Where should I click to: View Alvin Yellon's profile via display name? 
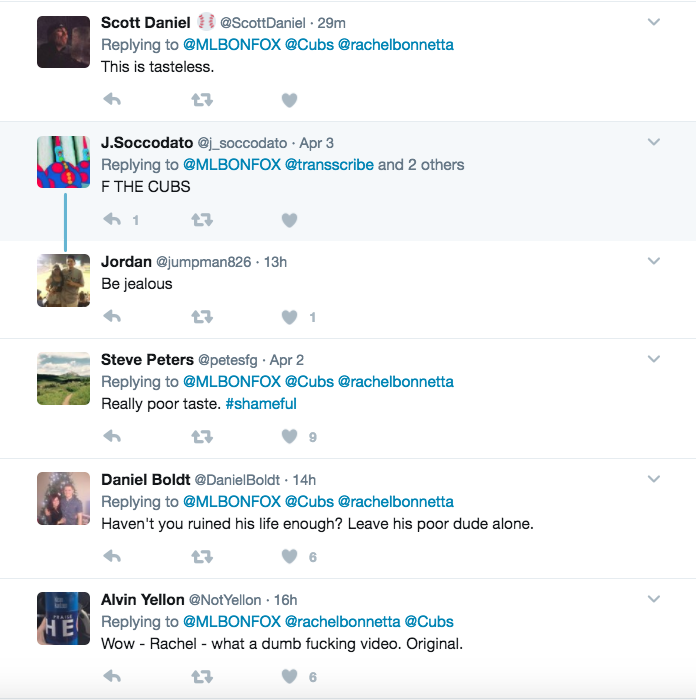click(x=142, y=599)
